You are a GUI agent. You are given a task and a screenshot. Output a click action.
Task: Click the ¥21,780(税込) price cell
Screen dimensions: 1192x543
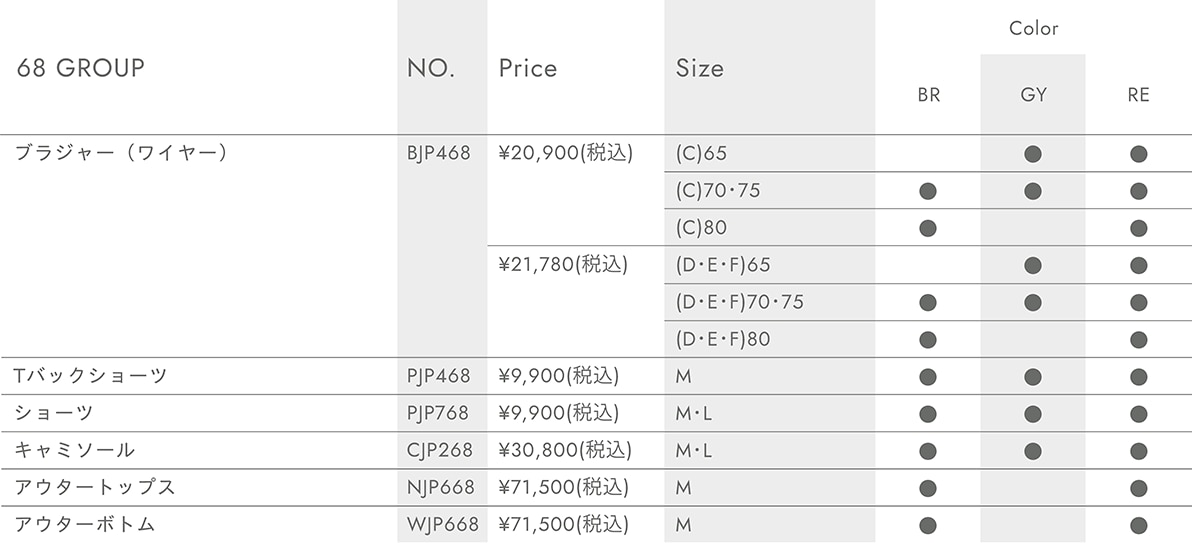point(563,265)
